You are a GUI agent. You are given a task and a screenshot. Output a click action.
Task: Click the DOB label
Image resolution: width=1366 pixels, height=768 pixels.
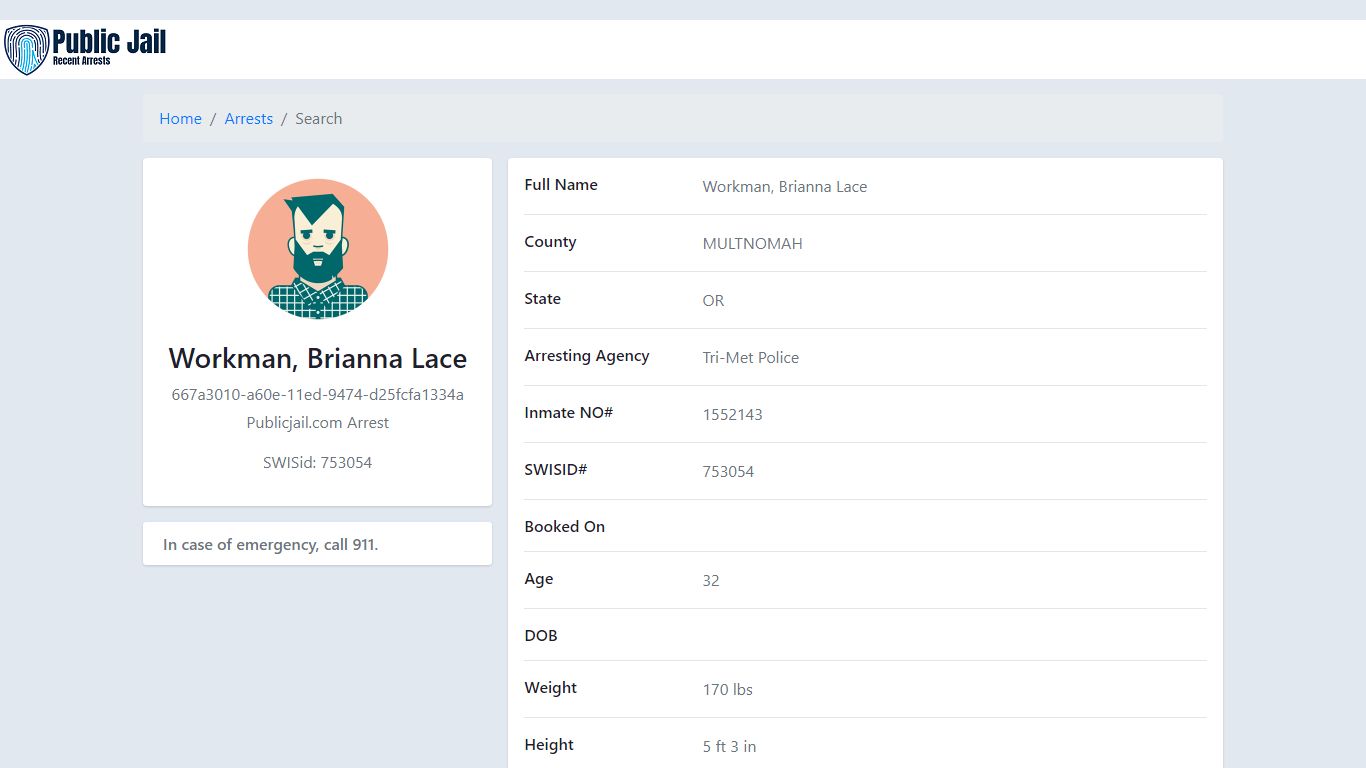pyautogui.click(x=541, y=636)
